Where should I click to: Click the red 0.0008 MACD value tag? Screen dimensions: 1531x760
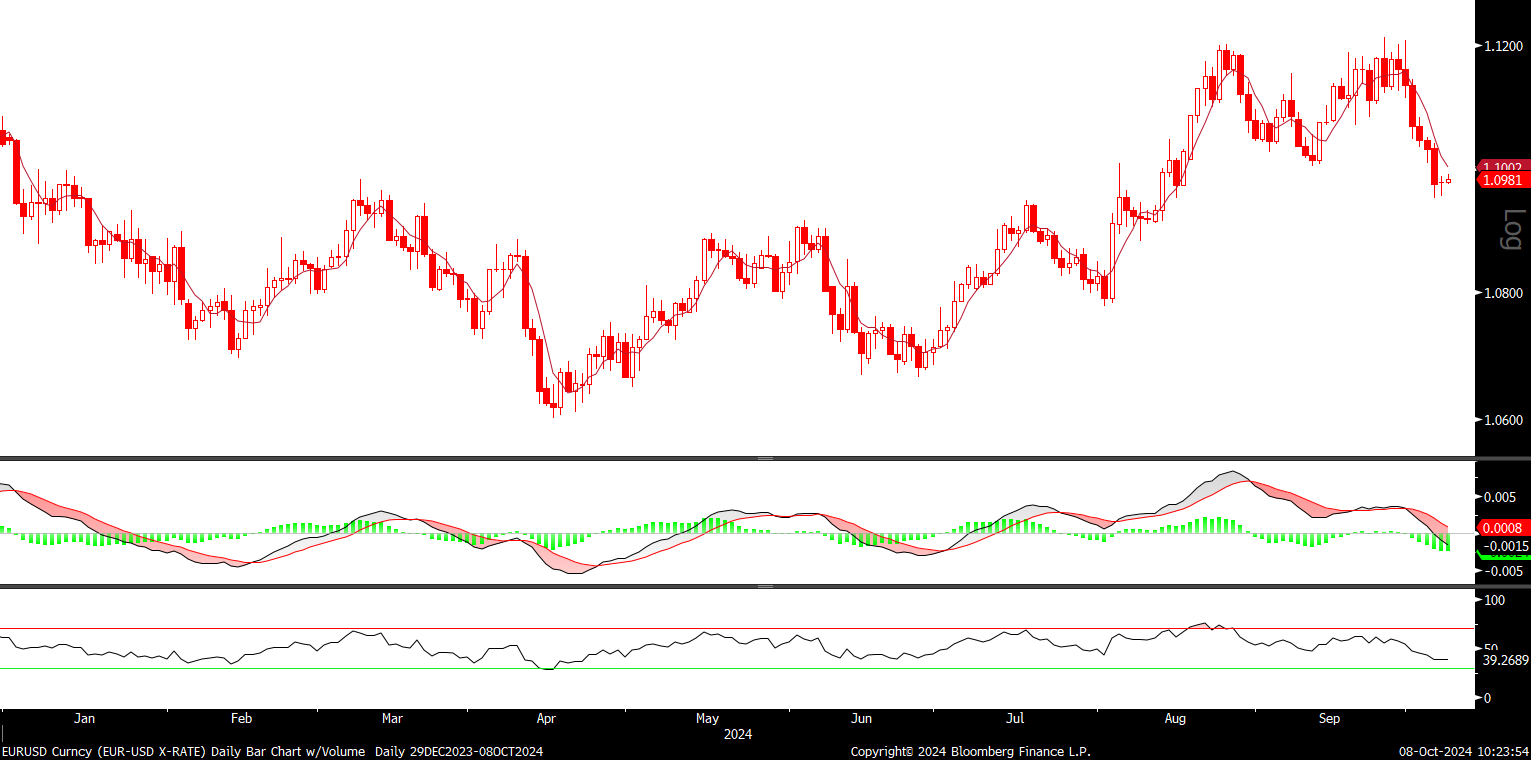[1503, 527]
